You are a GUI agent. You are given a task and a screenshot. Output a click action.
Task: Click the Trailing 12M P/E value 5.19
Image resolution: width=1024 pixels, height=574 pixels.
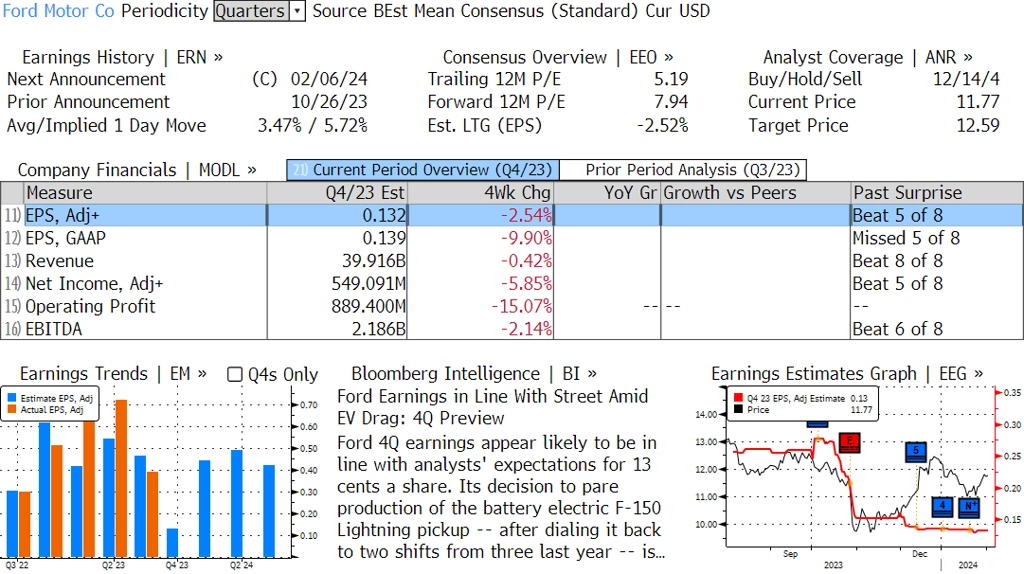(x=671, y=79)
